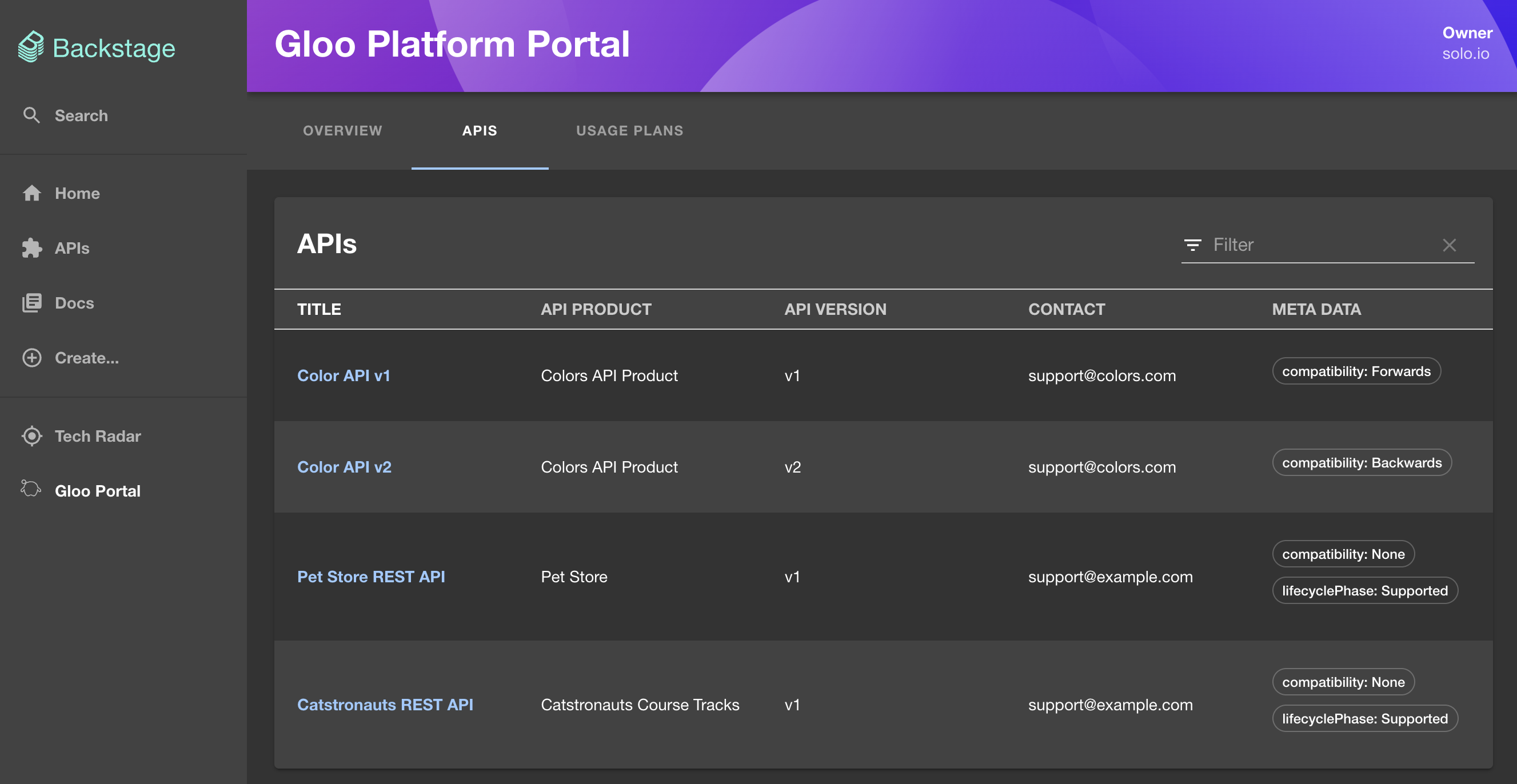Click Catstronauts row compatibility: None chip
Screen dimensions: 1517x784
[x=1343, y=682]
